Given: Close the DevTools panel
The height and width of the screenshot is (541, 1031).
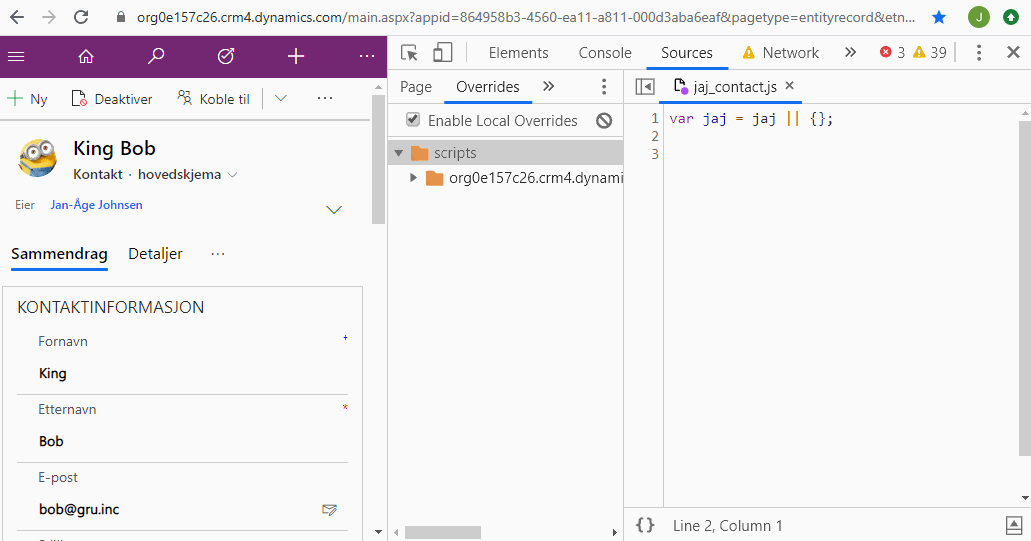Looking at the screenshot, I should (1013, 53).
